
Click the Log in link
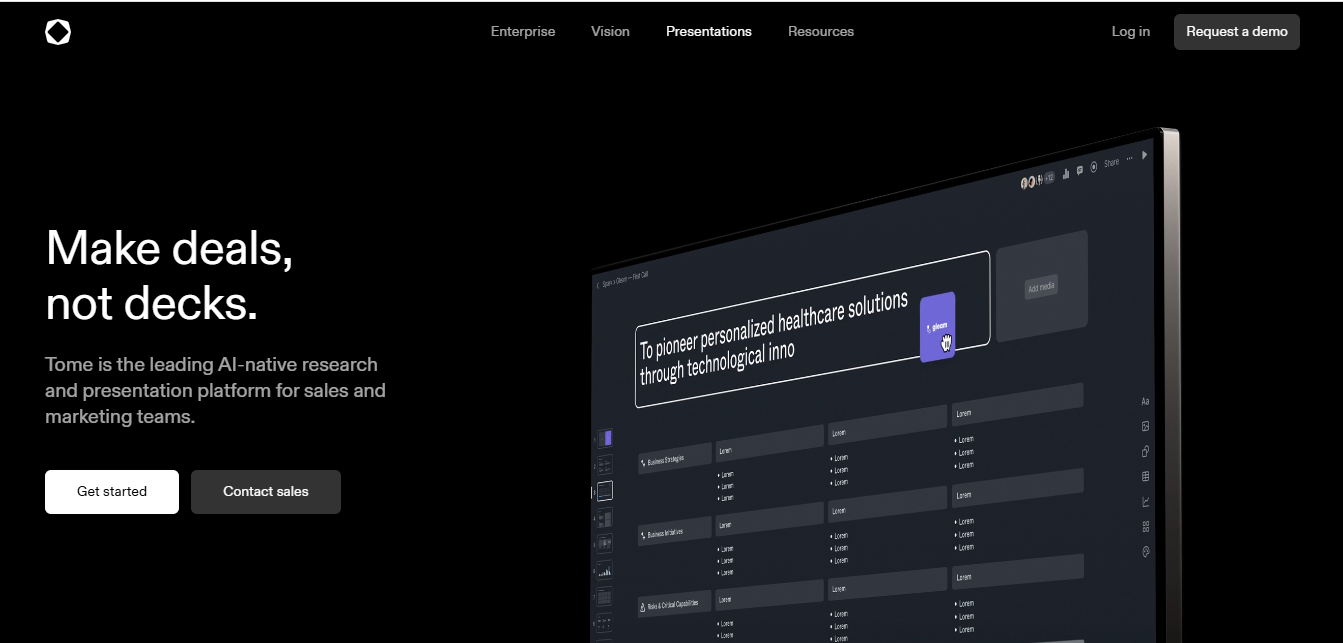1131,31
